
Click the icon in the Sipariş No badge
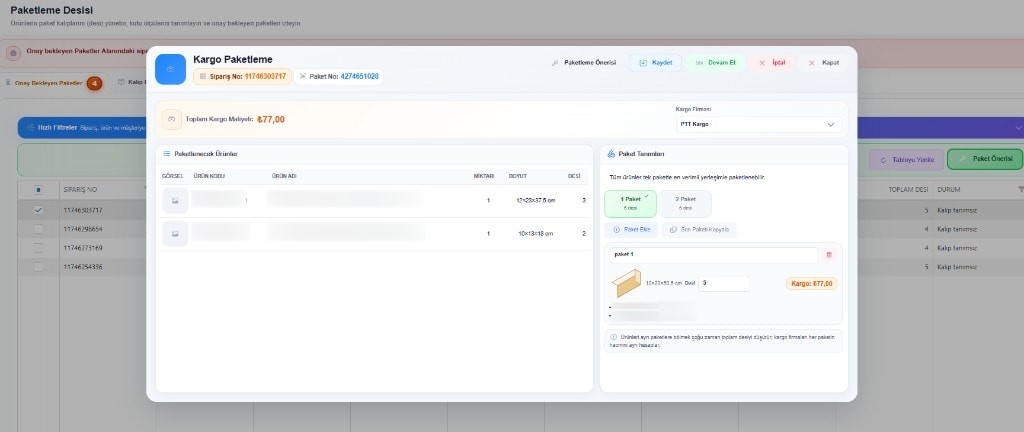tap(202, 76)
